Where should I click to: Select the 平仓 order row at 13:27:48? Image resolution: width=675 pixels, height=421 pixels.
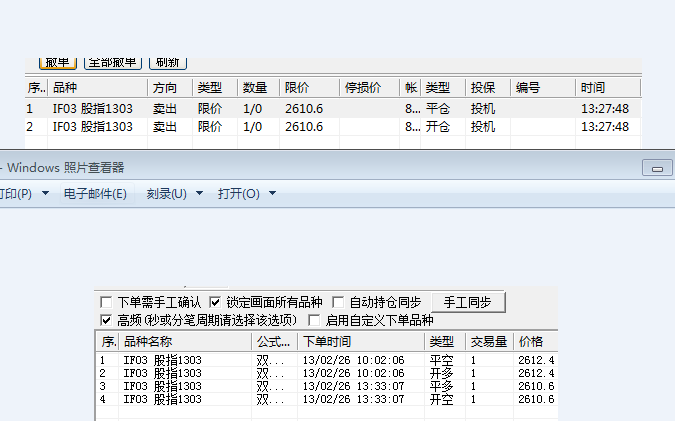point(300,108)
